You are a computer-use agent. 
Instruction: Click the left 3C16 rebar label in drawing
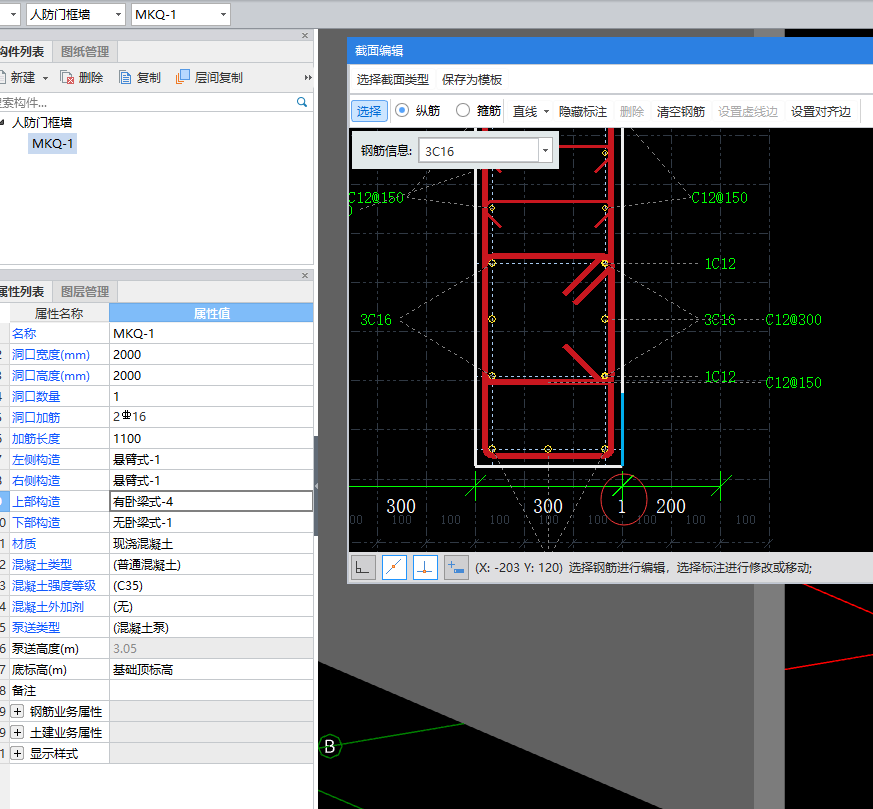tap(376, 320)
